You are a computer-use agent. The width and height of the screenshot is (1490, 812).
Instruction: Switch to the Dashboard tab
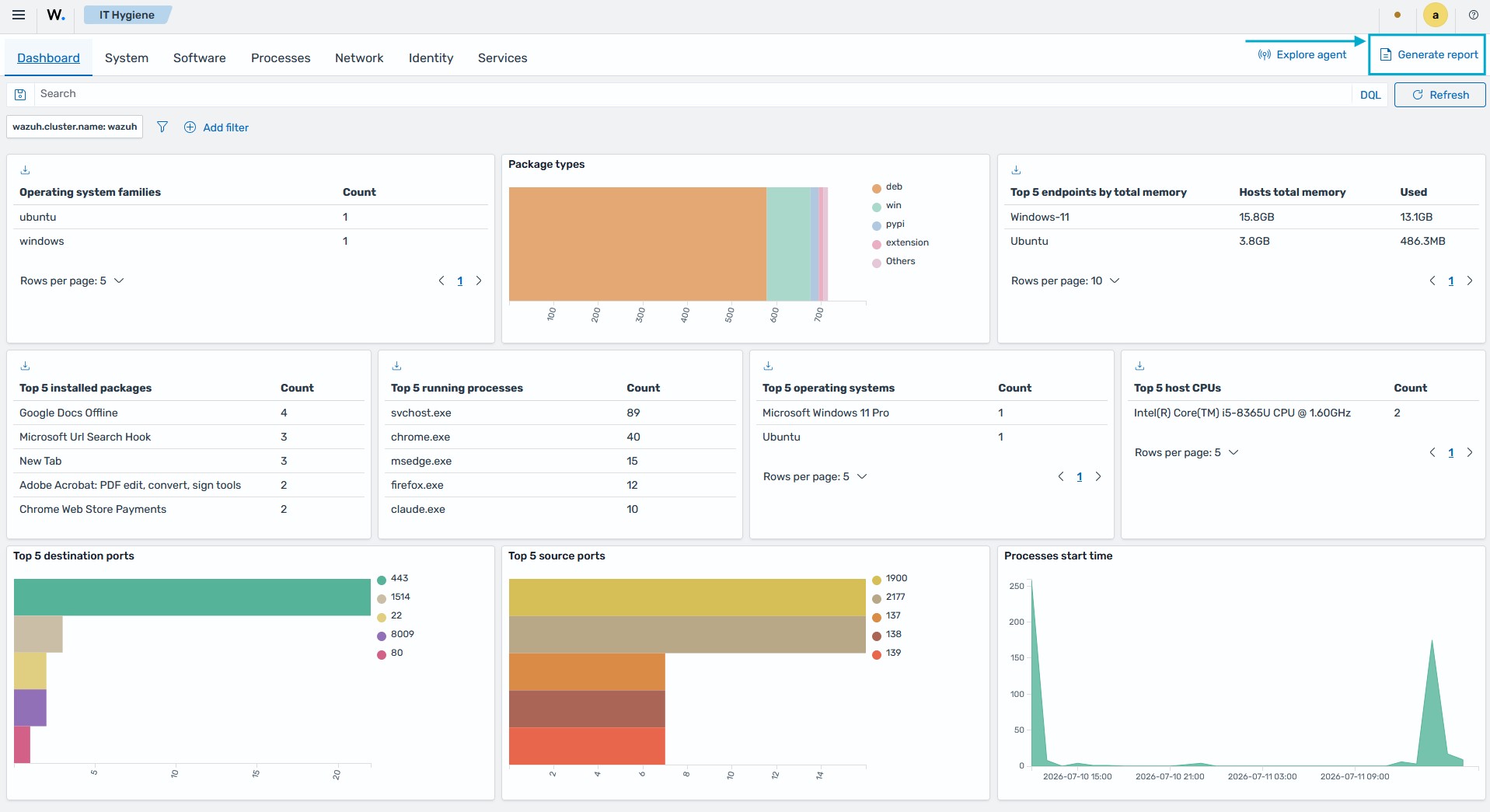coord(48,58)
